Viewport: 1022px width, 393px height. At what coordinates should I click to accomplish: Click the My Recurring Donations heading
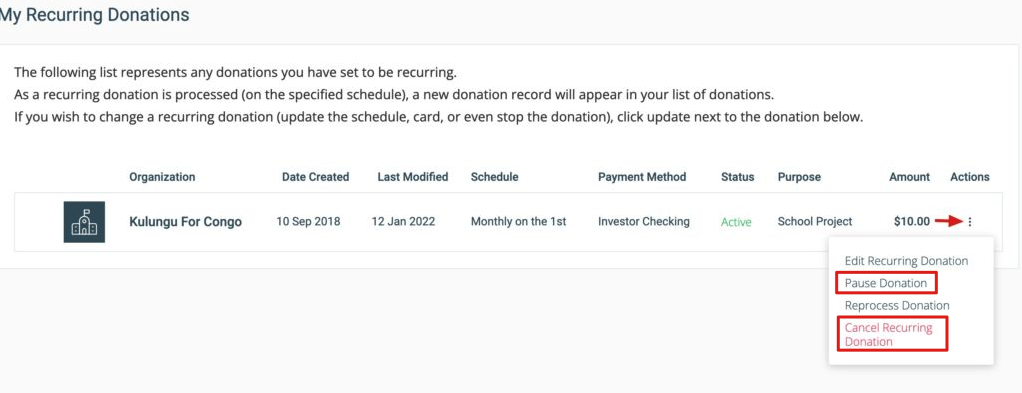(95, 14)
